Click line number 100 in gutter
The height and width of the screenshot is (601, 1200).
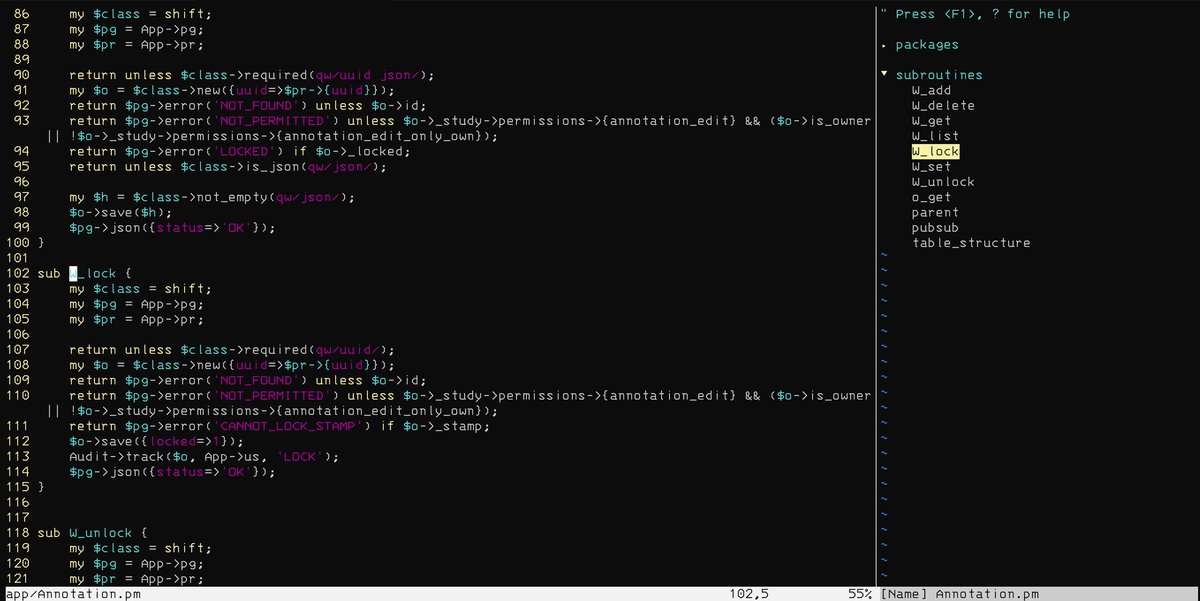click(x=17, y=243)
